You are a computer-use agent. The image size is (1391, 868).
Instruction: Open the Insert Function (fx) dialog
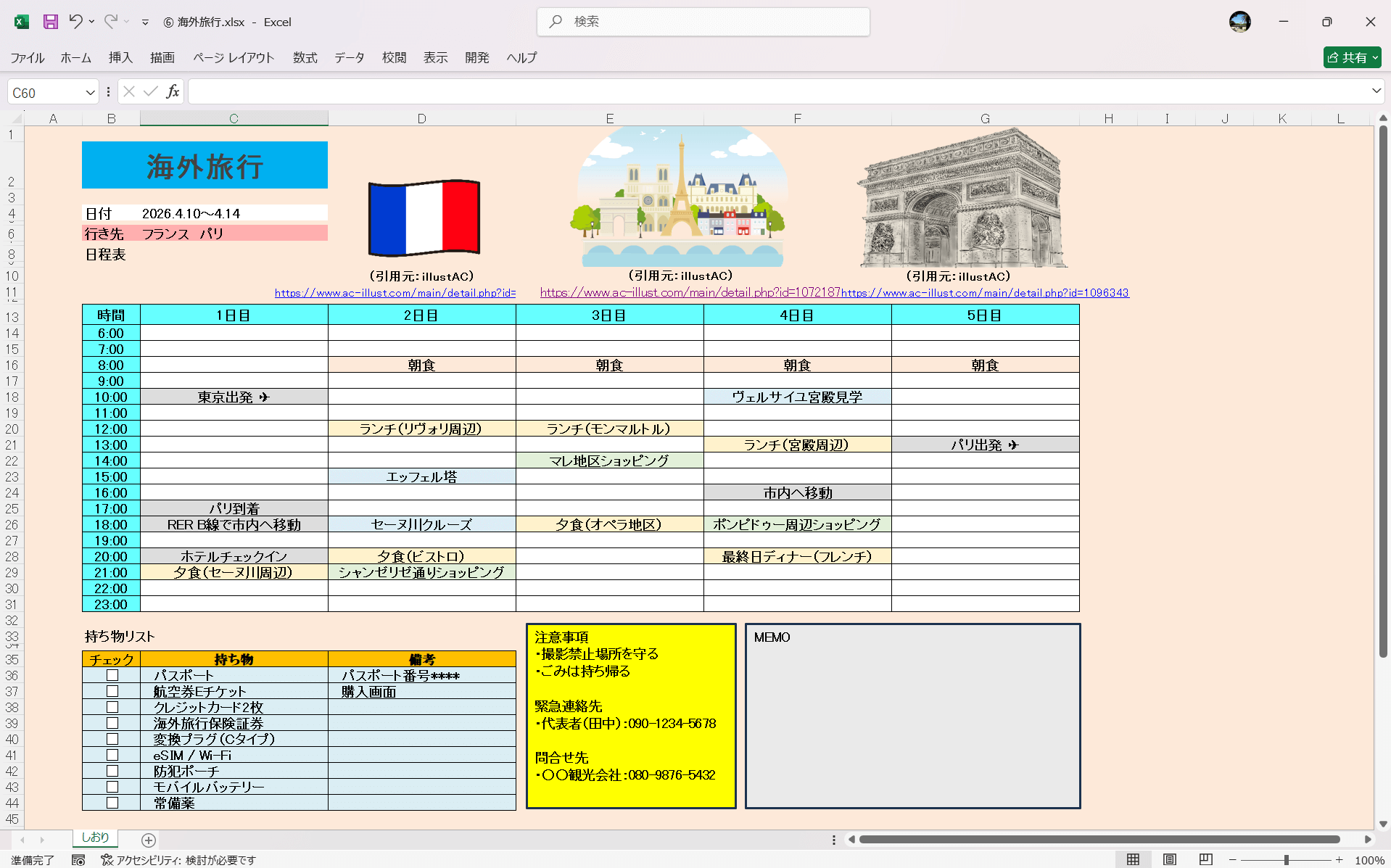pos(173,91)
